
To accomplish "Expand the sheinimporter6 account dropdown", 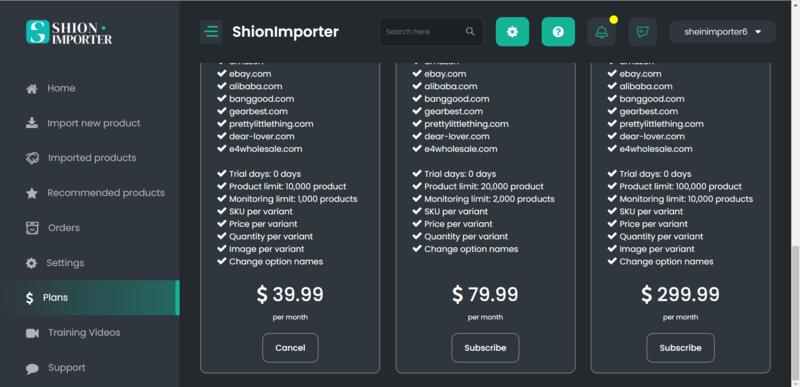I will pyautogui.click(x=722, y=32).
